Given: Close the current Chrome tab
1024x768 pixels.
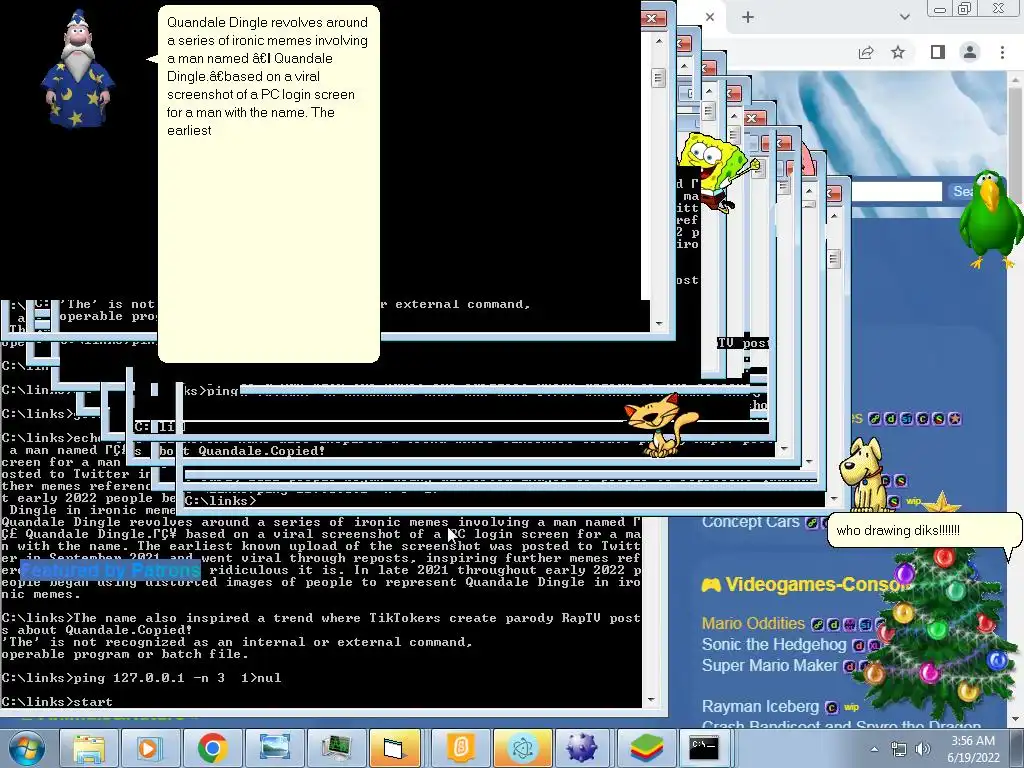Looking at the screenshot, I should (x=710, y=17).
